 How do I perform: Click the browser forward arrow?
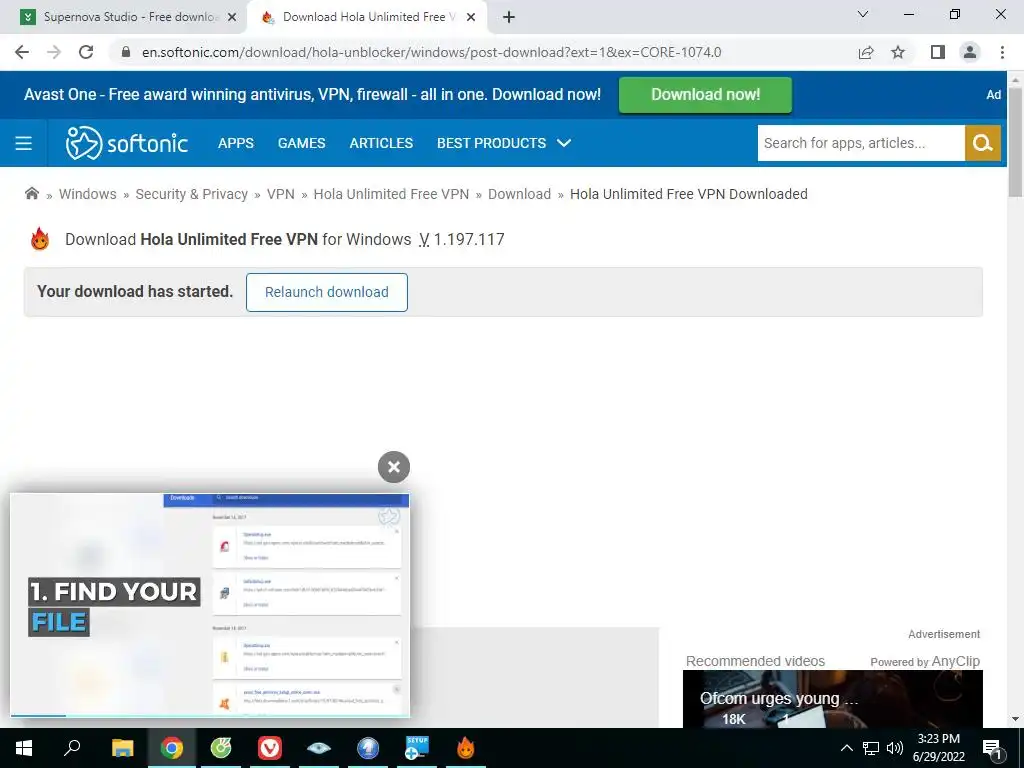54,52
